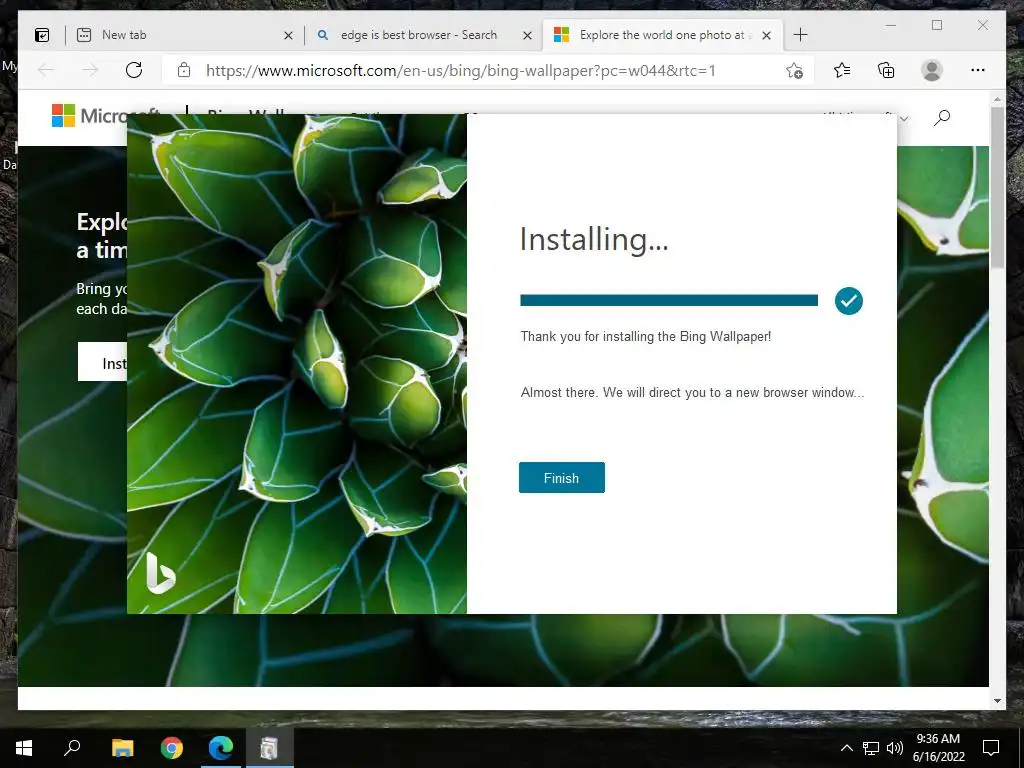Open Edge tab actions menu icon
The width and height of the screenshot is (1024, 768).
(42, 35)
